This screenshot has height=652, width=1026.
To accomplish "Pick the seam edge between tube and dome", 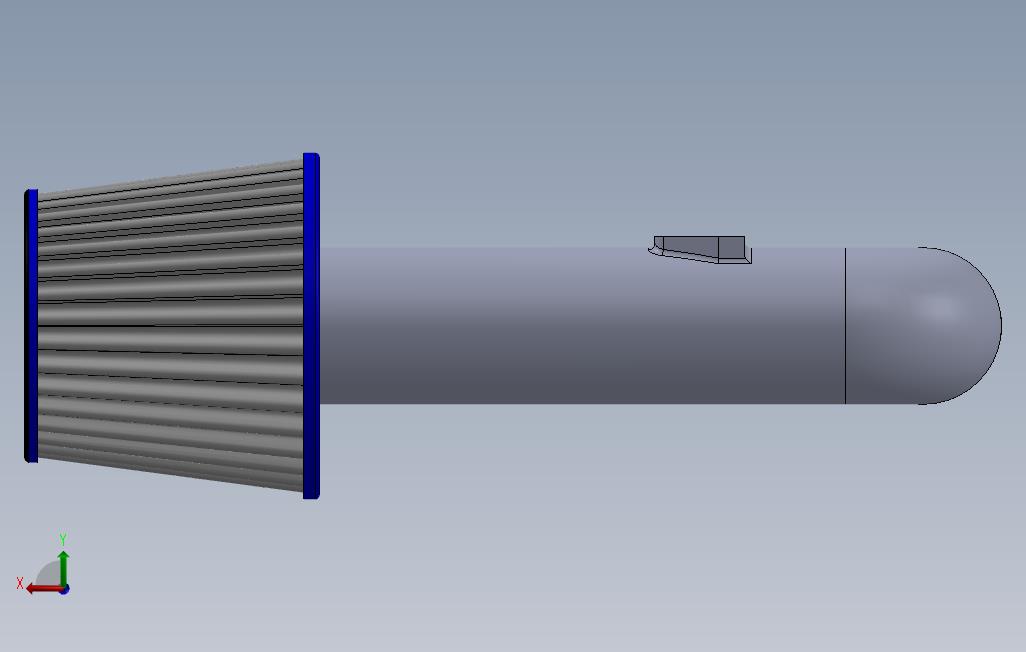I will 845,325.
